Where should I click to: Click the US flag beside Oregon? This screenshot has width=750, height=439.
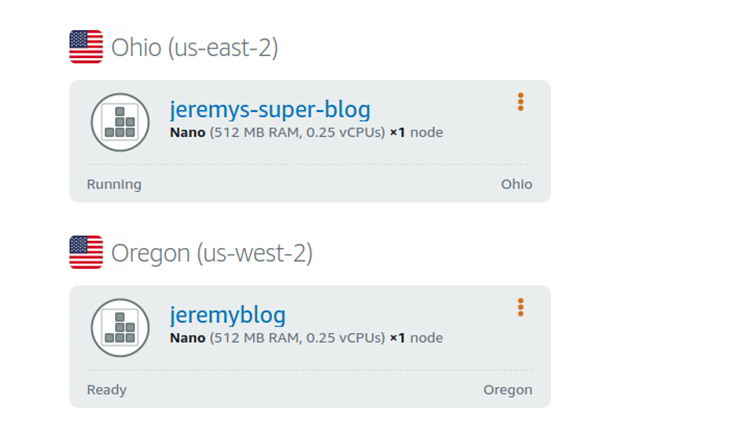(86, 252)
